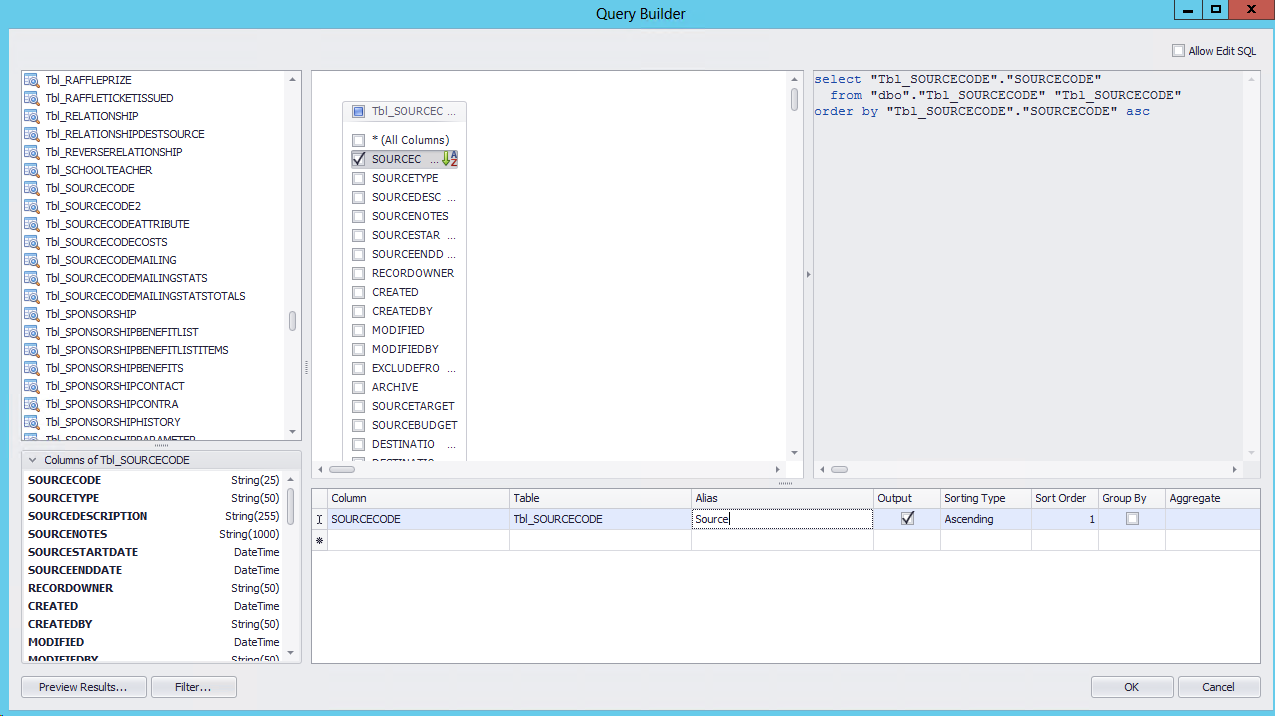1275x716 pixels.
Task: Click the diagram pane horizontal scrollbar thumb
Action: [x=342, y=469]
